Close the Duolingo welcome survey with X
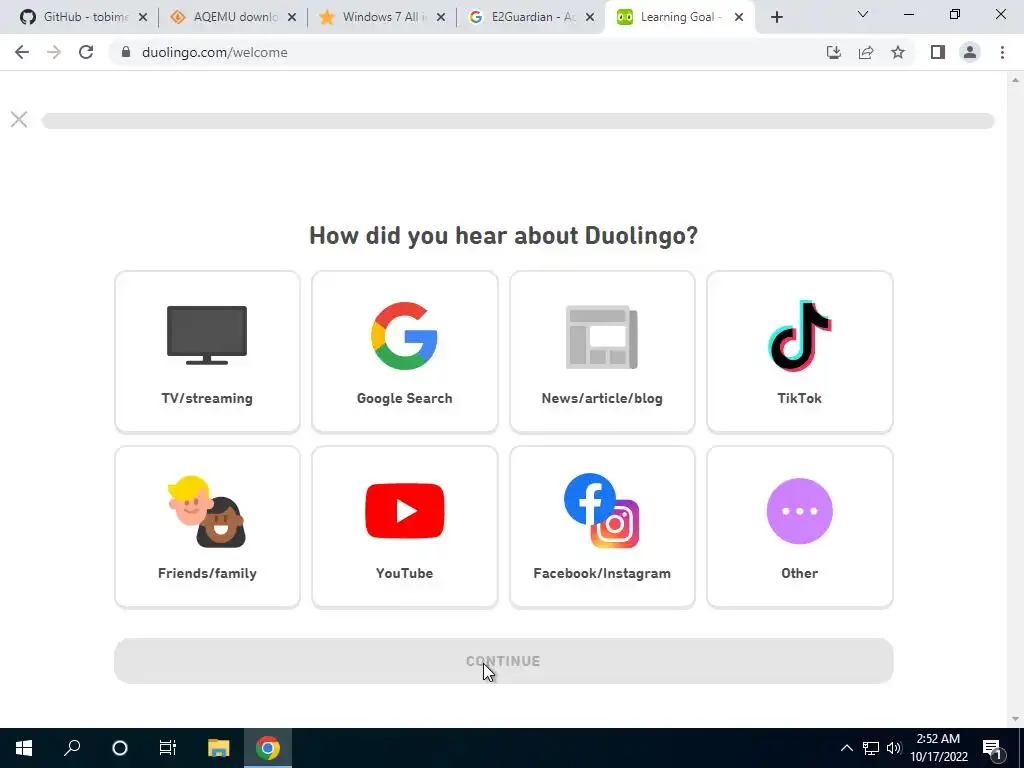Viewport: 1024px width, 768px height. pos(19,120)
